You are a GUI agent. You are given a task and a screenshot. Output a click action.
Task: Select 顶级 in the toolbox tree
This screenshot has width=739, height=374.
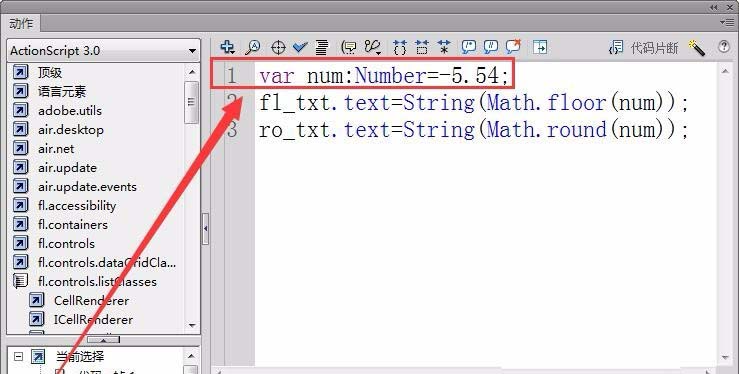click(x=49, y=73)
